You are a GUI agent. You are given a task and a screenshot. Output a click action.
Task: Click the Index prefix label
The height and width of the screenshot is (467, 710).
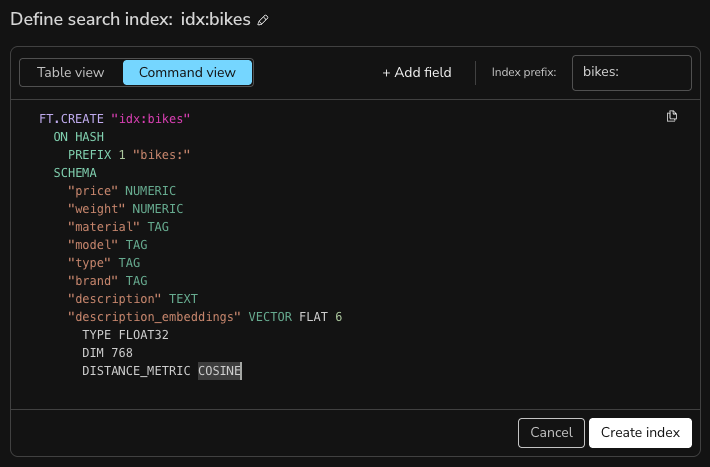524,72
